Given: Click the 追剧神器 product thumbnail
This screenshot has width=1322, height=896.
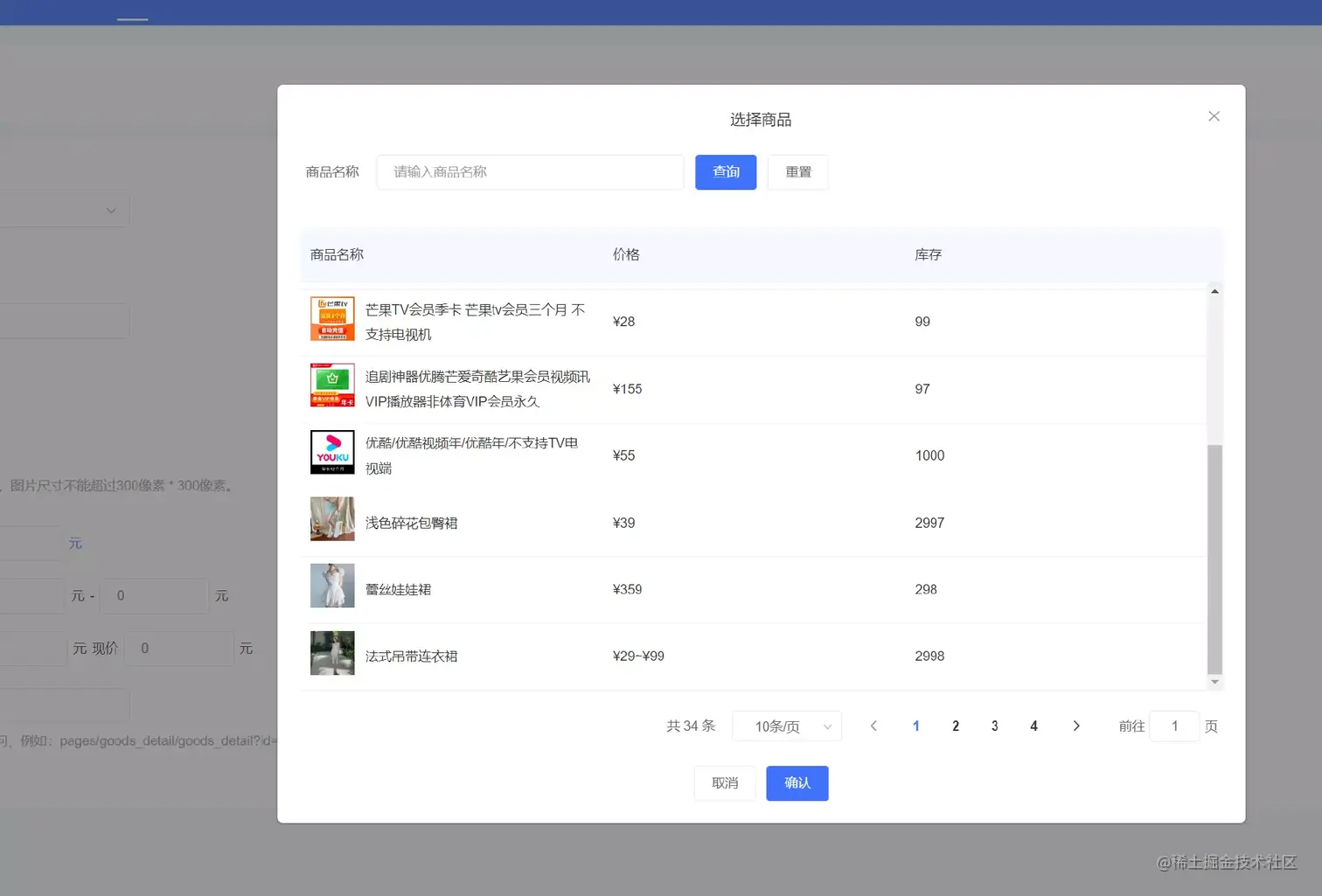Looking at the screenshot, I should coord(332,385).
